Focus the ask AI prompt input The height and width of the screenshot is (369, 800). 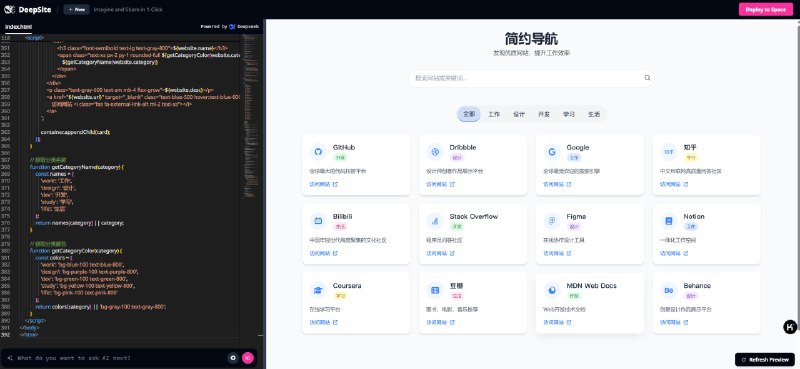[120, 358]
